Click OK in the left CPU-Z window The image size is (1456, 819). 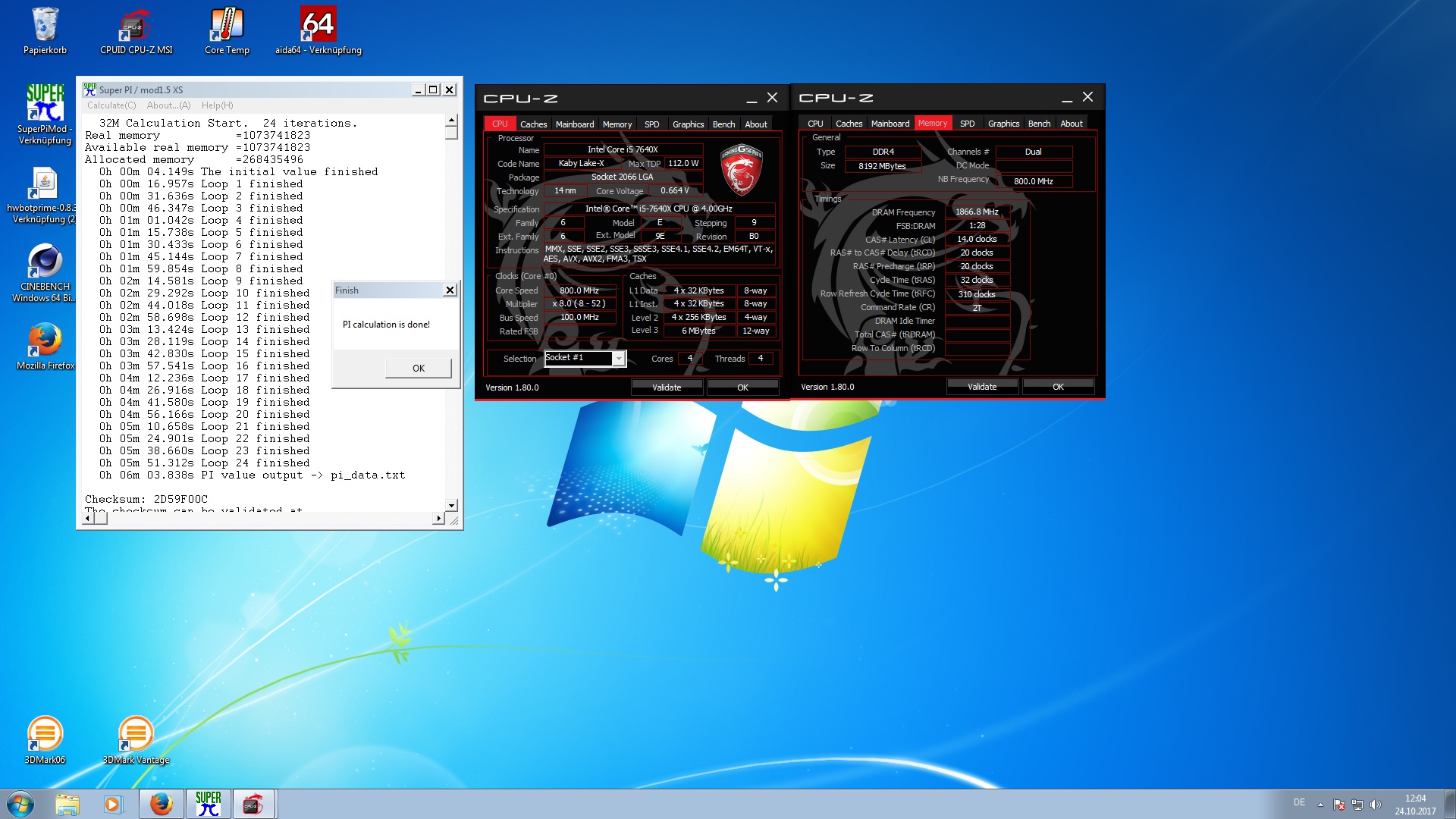[x=742, y=388]
